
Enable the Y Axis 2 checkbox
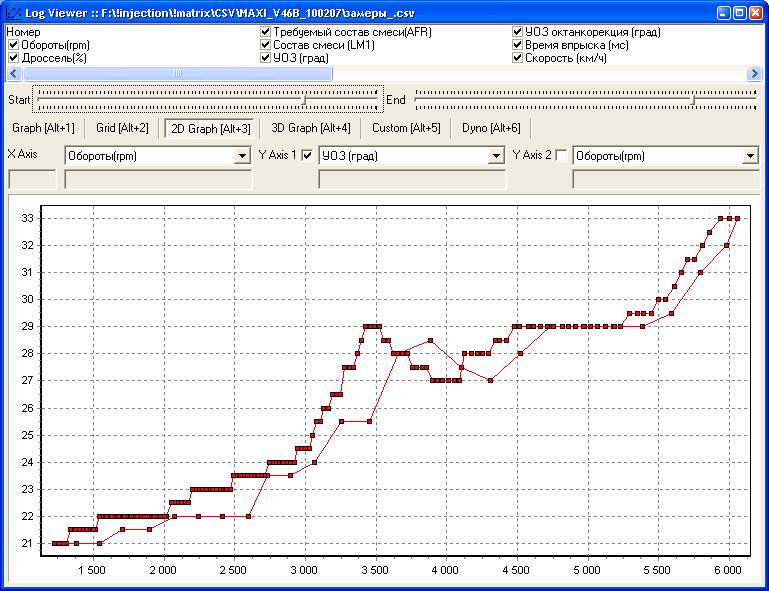click(561, 155)
